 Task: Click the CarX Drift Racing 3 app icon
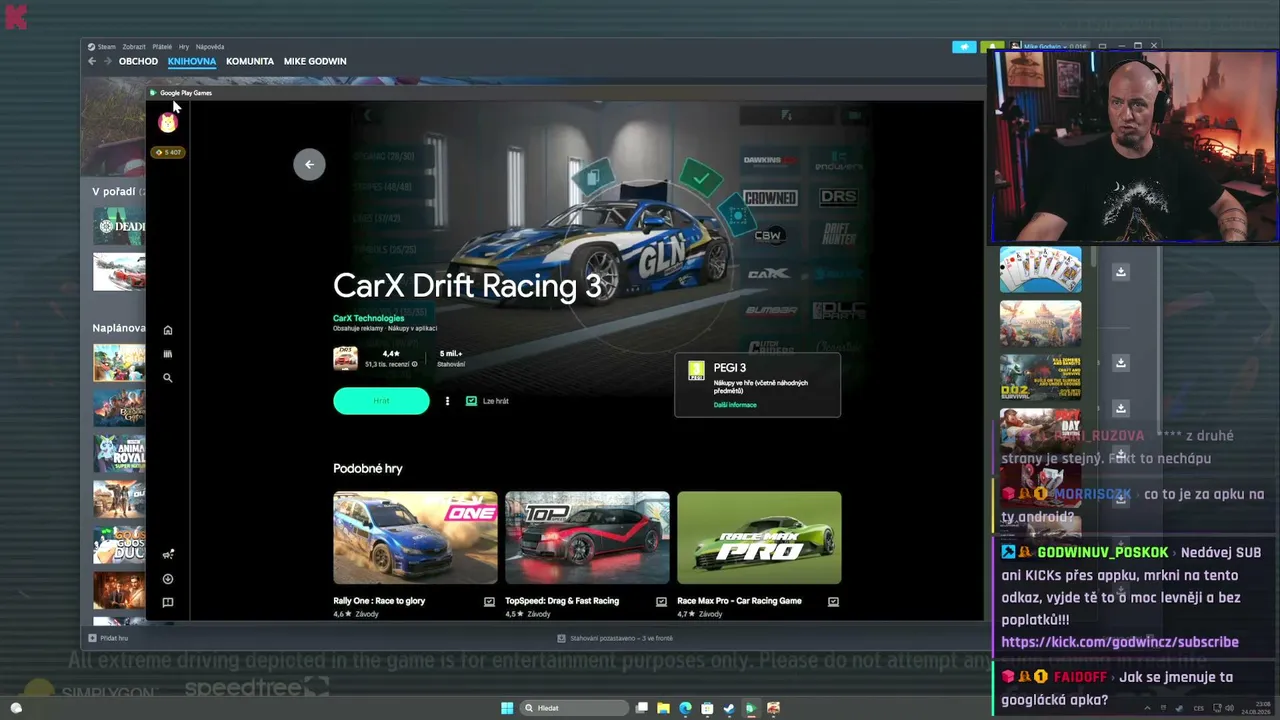click(345, 358)
